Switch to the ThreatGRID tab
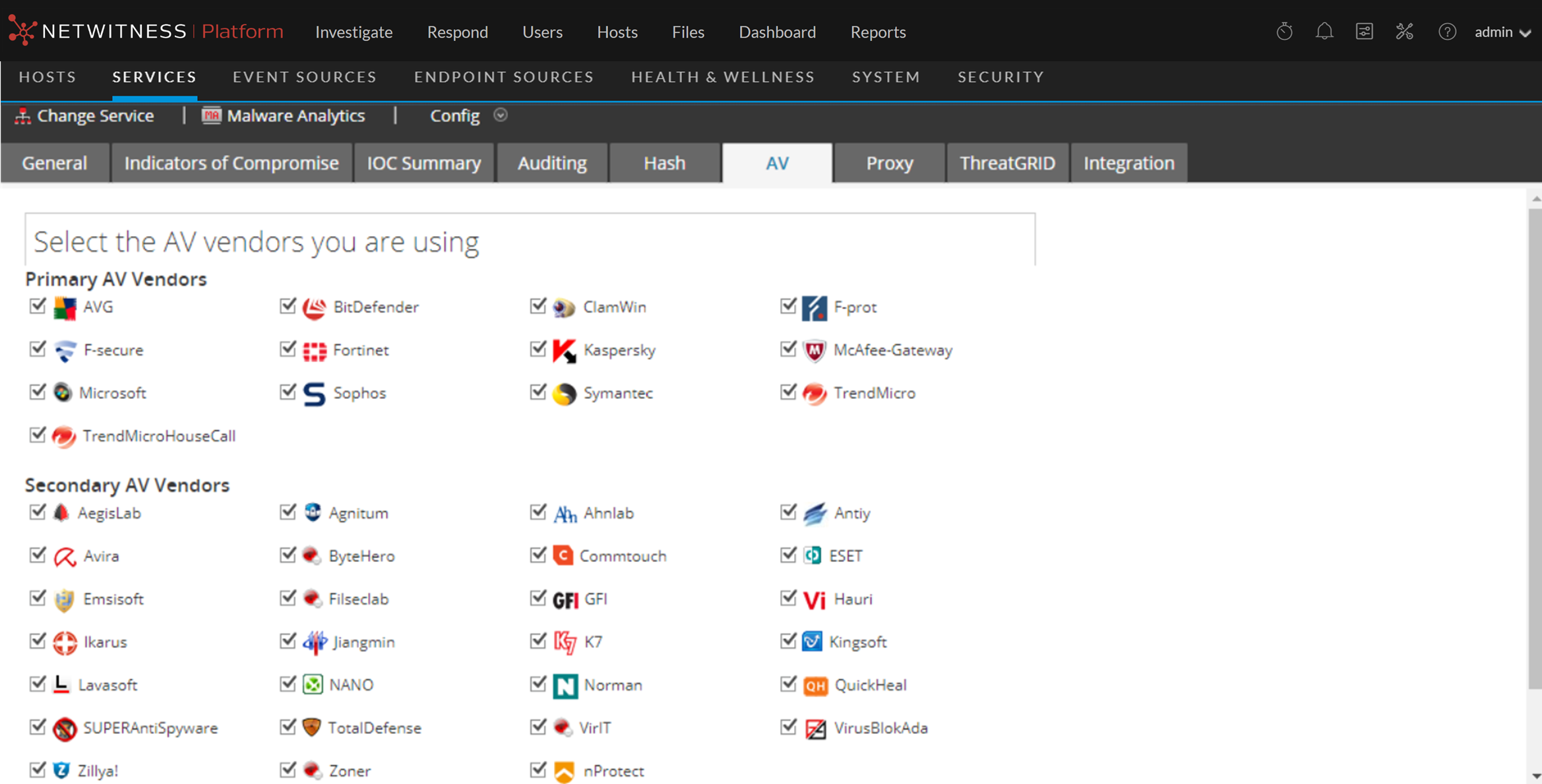Image resolution: width=1542 pixels, height=784 pixels. coord(1006,163)
